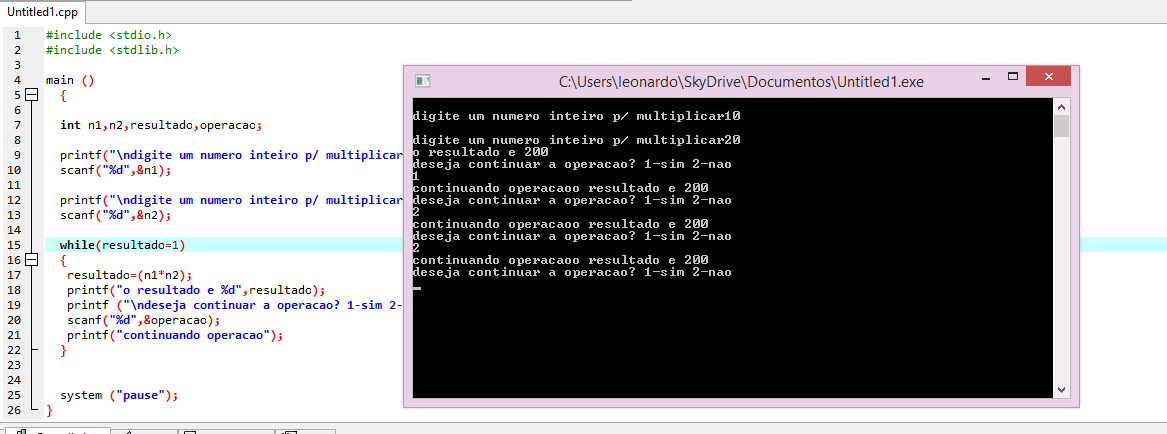Minimize the Untitled1.exe console window
Viewport: 1167px width, 434px height.
point(985,77)
